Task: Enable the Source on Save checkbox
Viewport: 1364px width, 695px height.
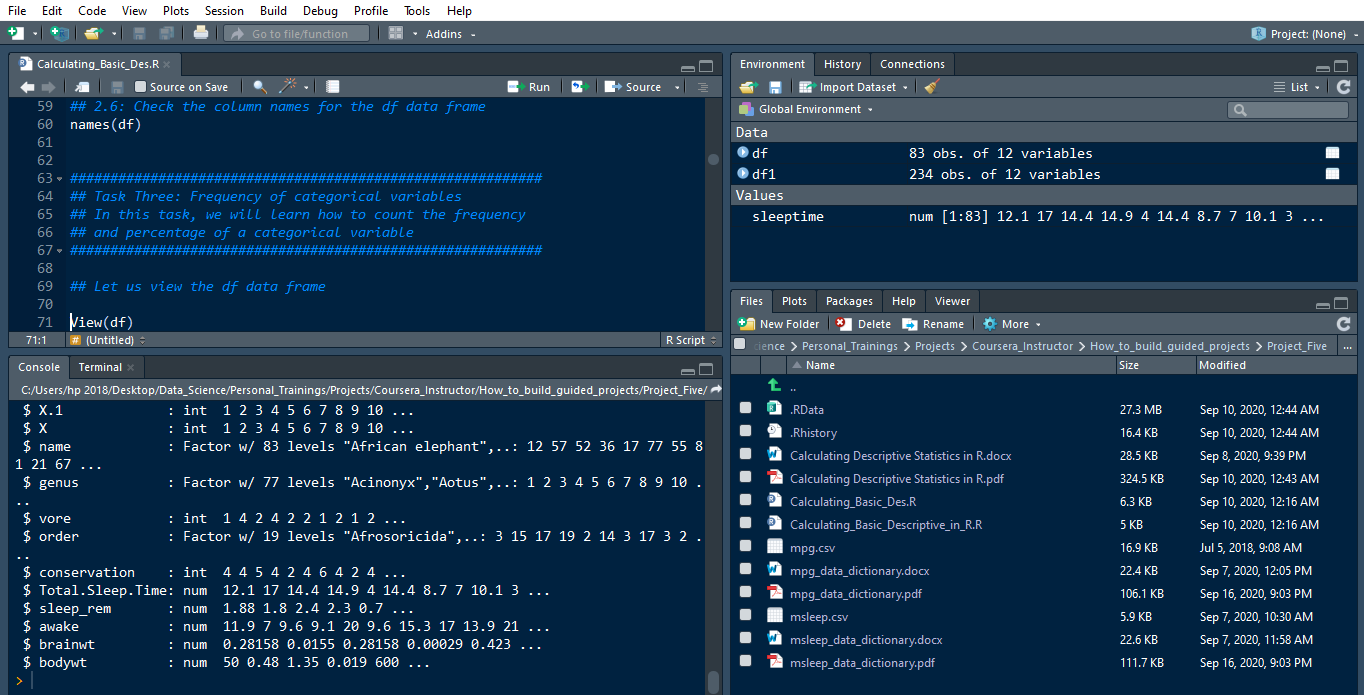Action: tap(141, 87)
